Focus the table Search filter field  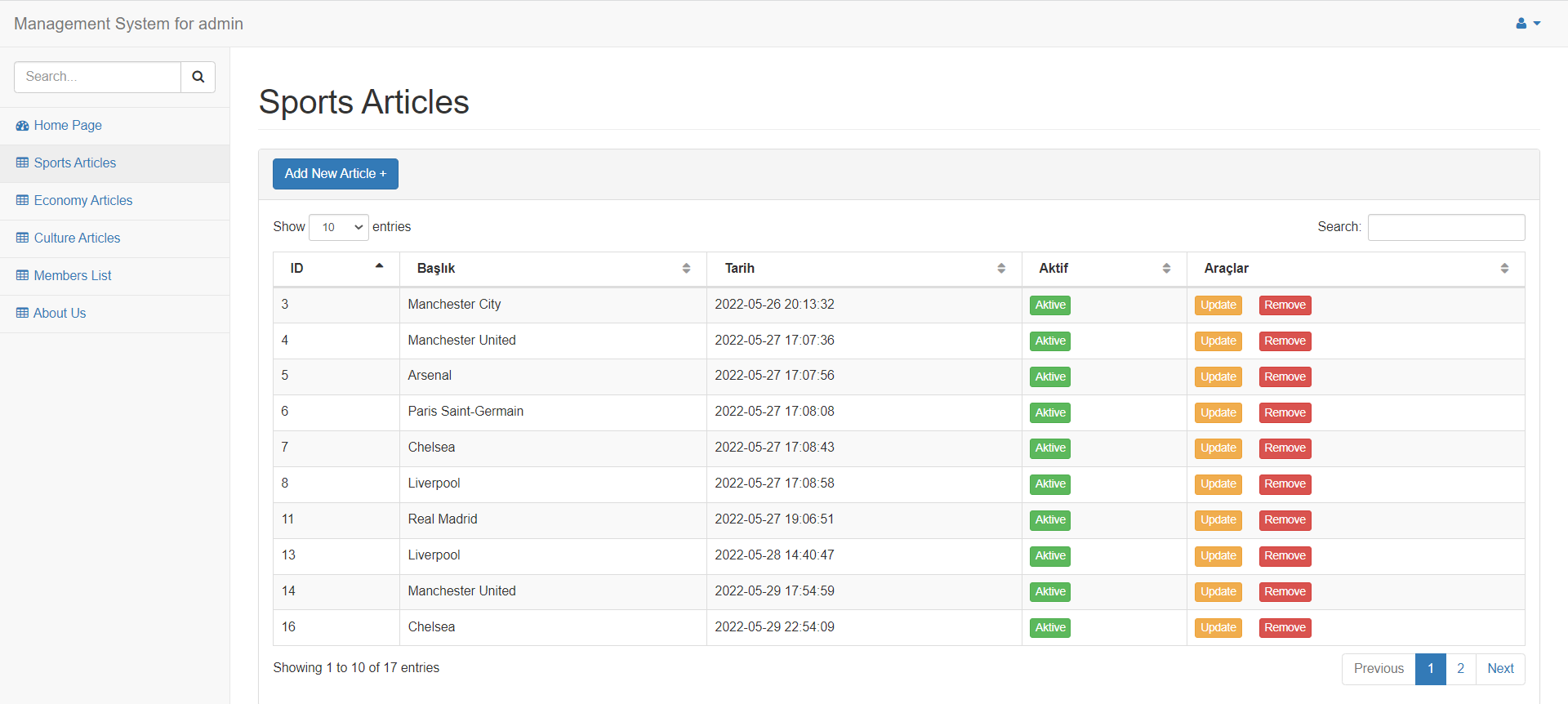click(x=1446, y=227)
